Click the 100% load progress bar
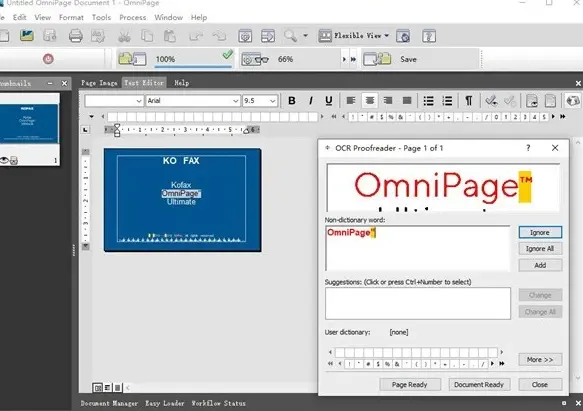This screenshot has width=583, height=411. [193, 59]
